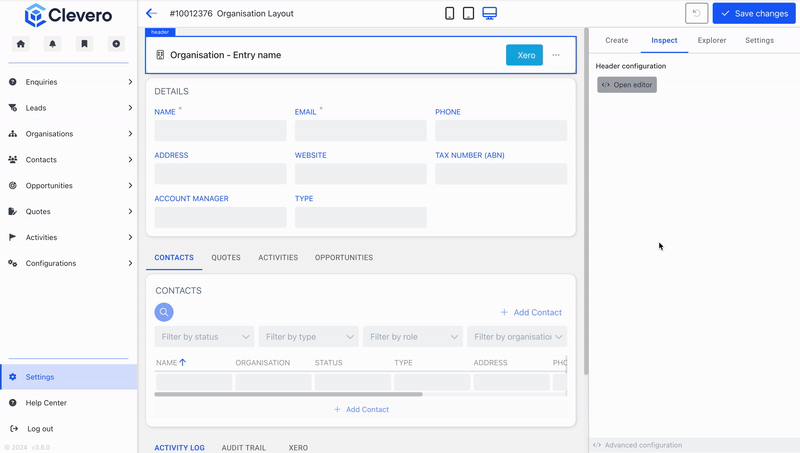Sort by NAME column arrow

pyautogui.click(x=183, y=363)
